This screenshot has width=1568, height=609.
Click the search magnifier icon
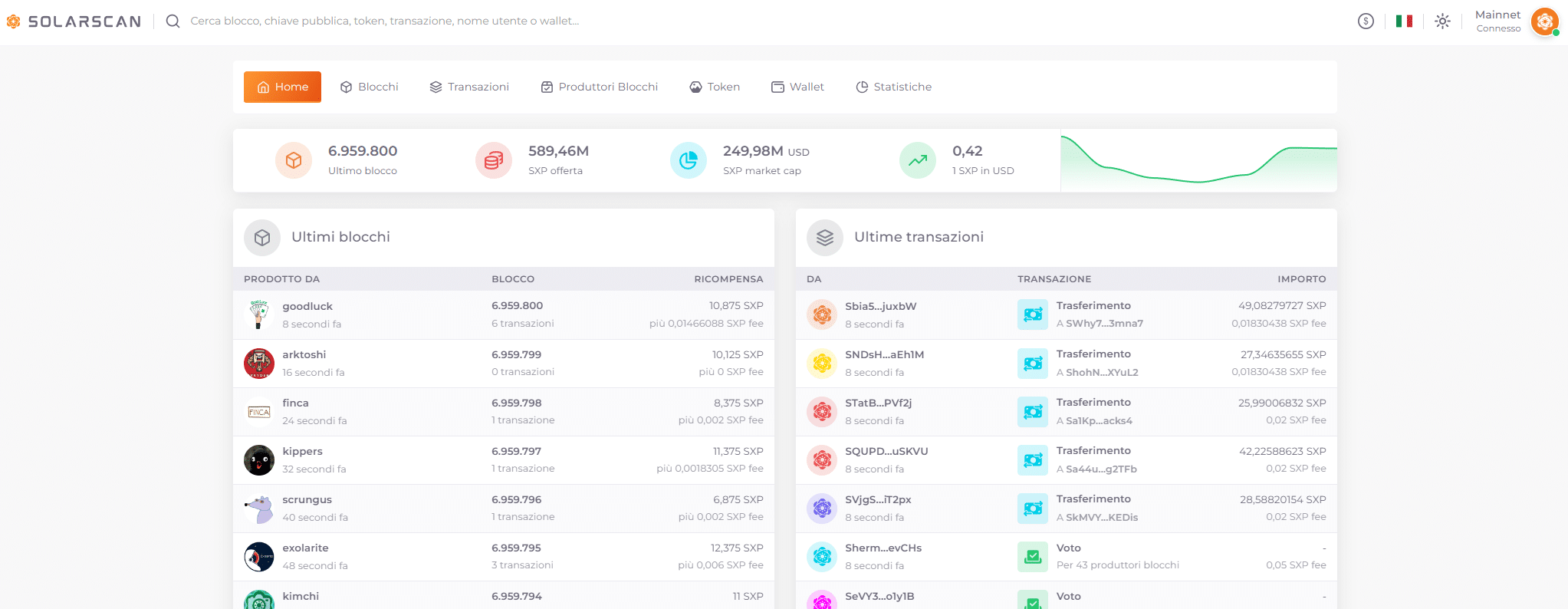point(173,21)
